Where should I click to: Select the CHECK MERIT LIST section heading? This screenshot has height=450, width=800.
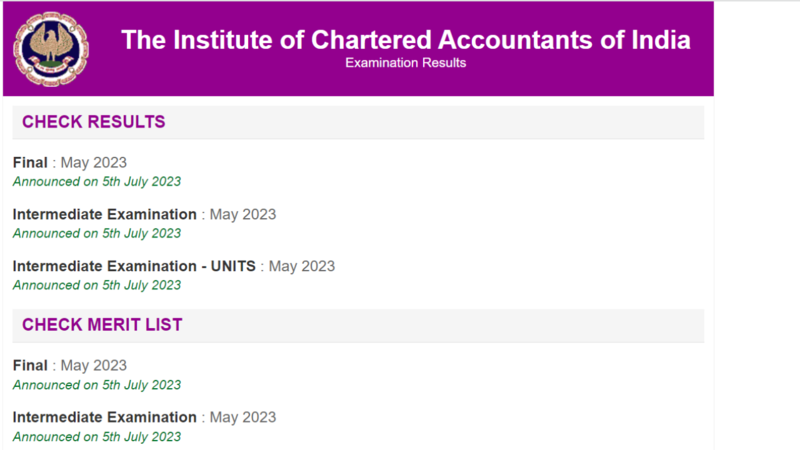[x=102, y=325]
